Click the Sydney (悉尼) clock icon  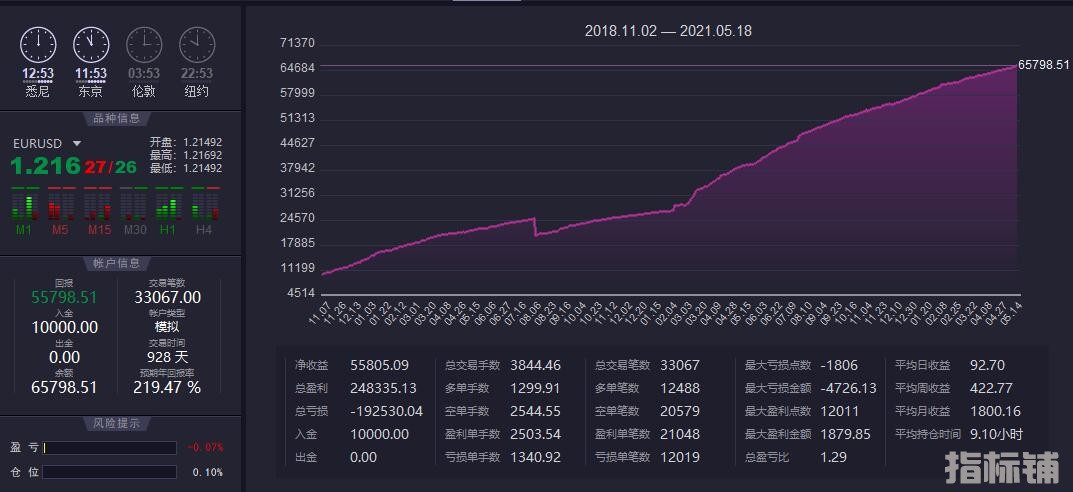(38, 44)
